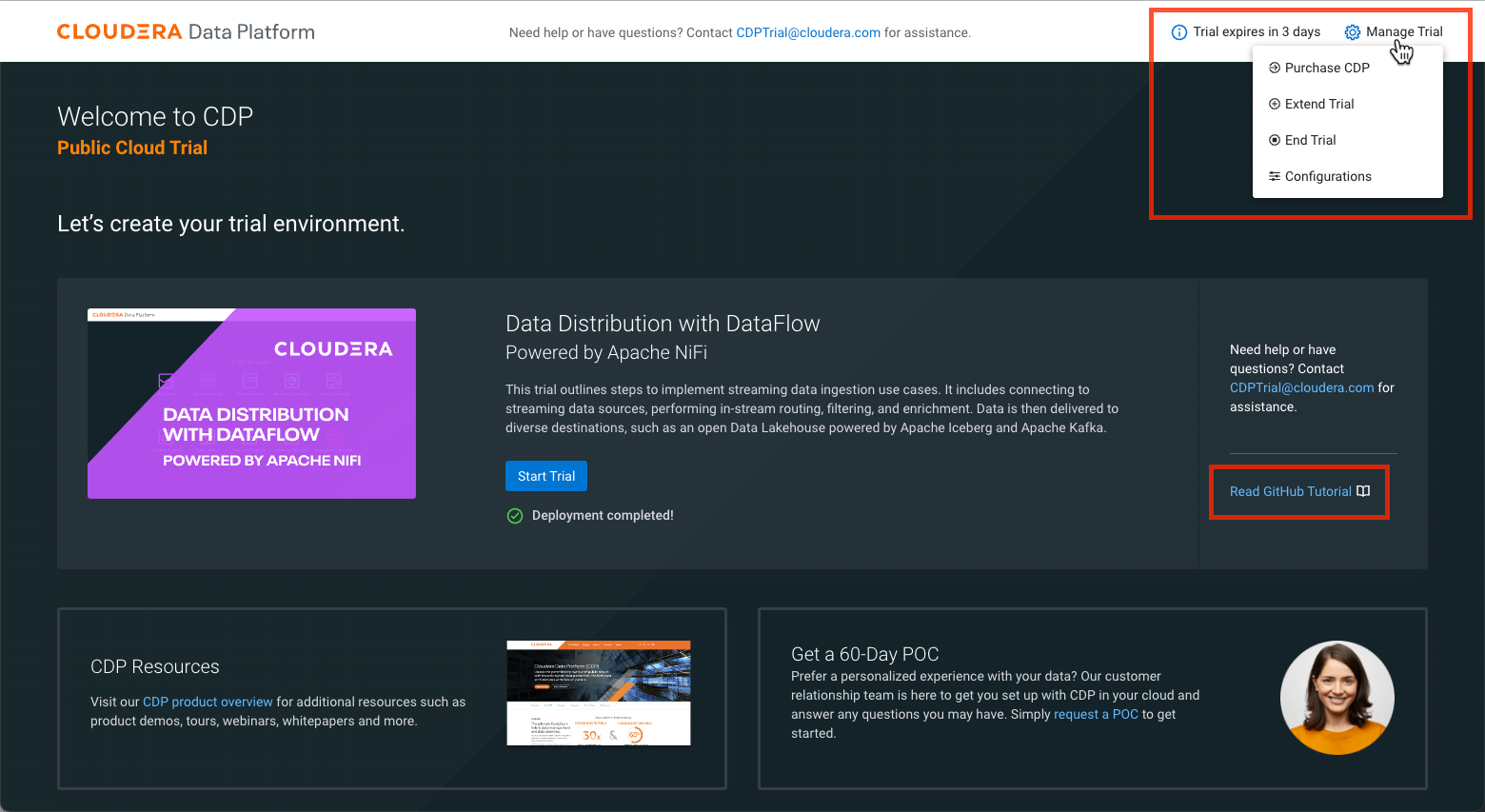Click the Start Trial button
Screen dimensions: 1485x812
tap(546, 476)
